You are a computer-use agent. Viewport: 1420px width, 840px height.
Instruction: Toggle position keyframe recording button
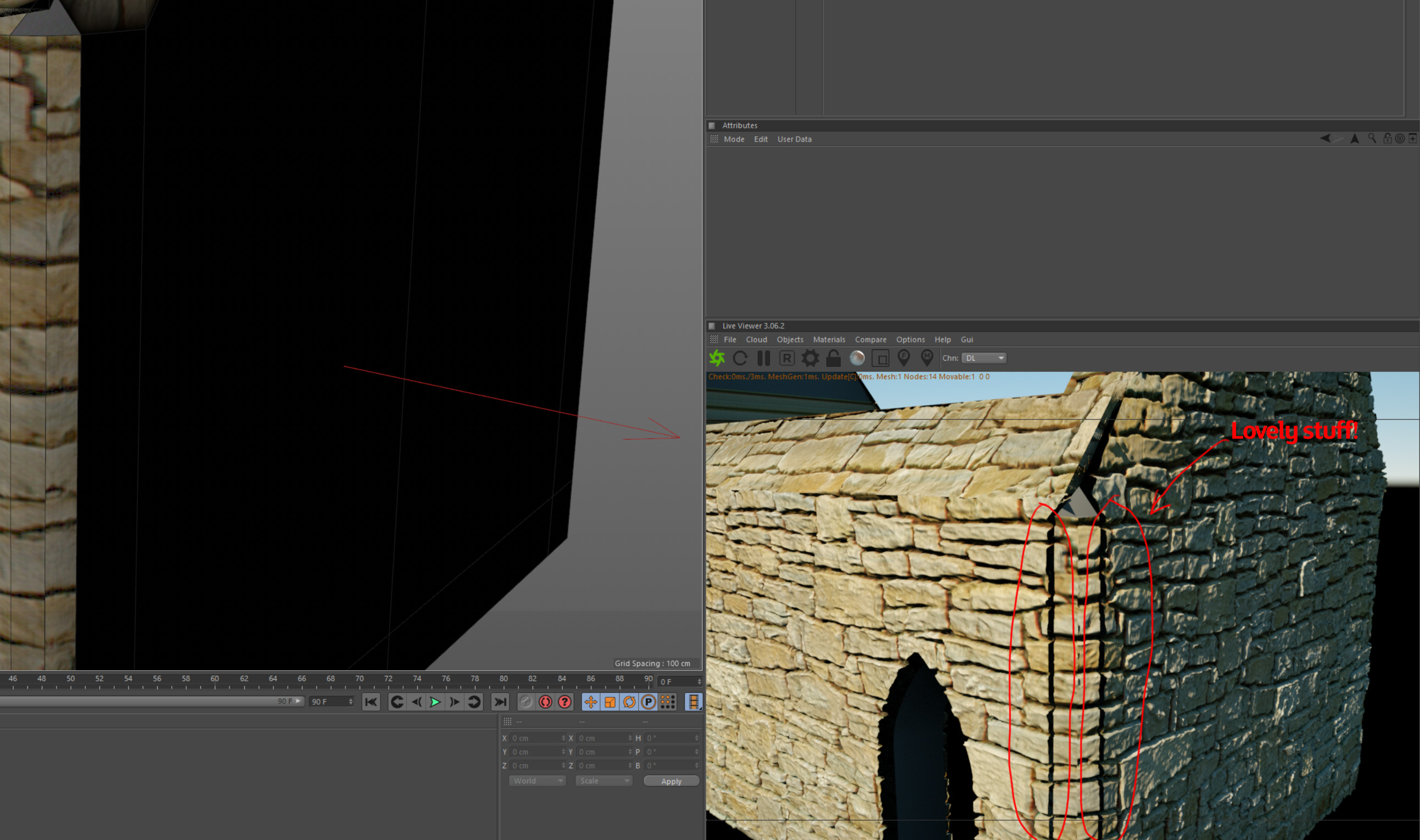(590, 702)
